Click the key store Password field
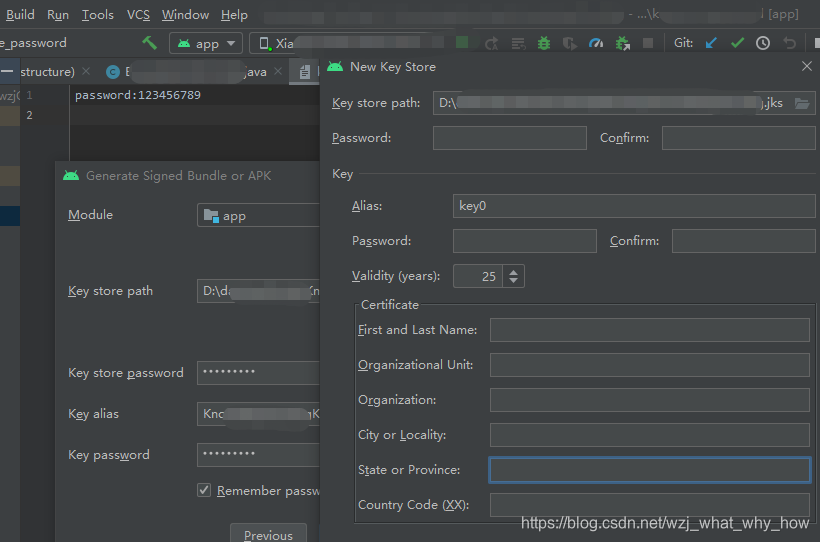This screenshot has height=542, width=820. 510,138
